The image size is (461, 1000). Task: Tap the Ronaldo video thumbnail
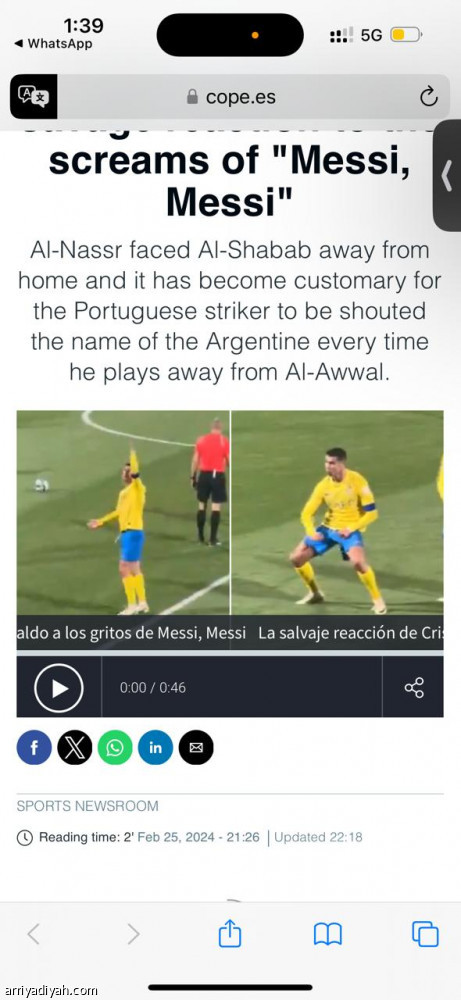230,512
